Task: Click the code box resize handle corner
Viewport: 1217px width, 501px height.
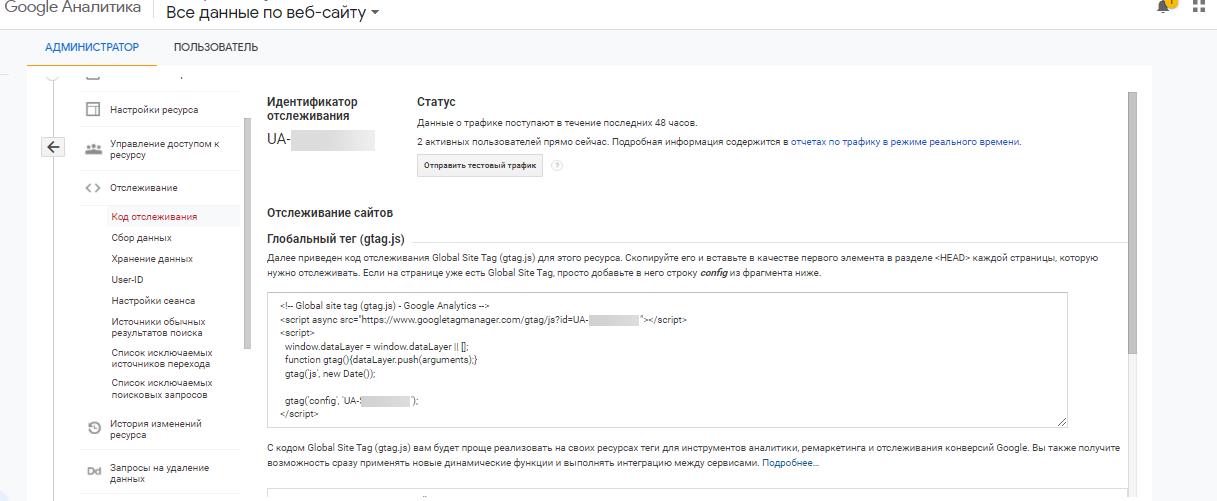Action: click(1061, 422)
